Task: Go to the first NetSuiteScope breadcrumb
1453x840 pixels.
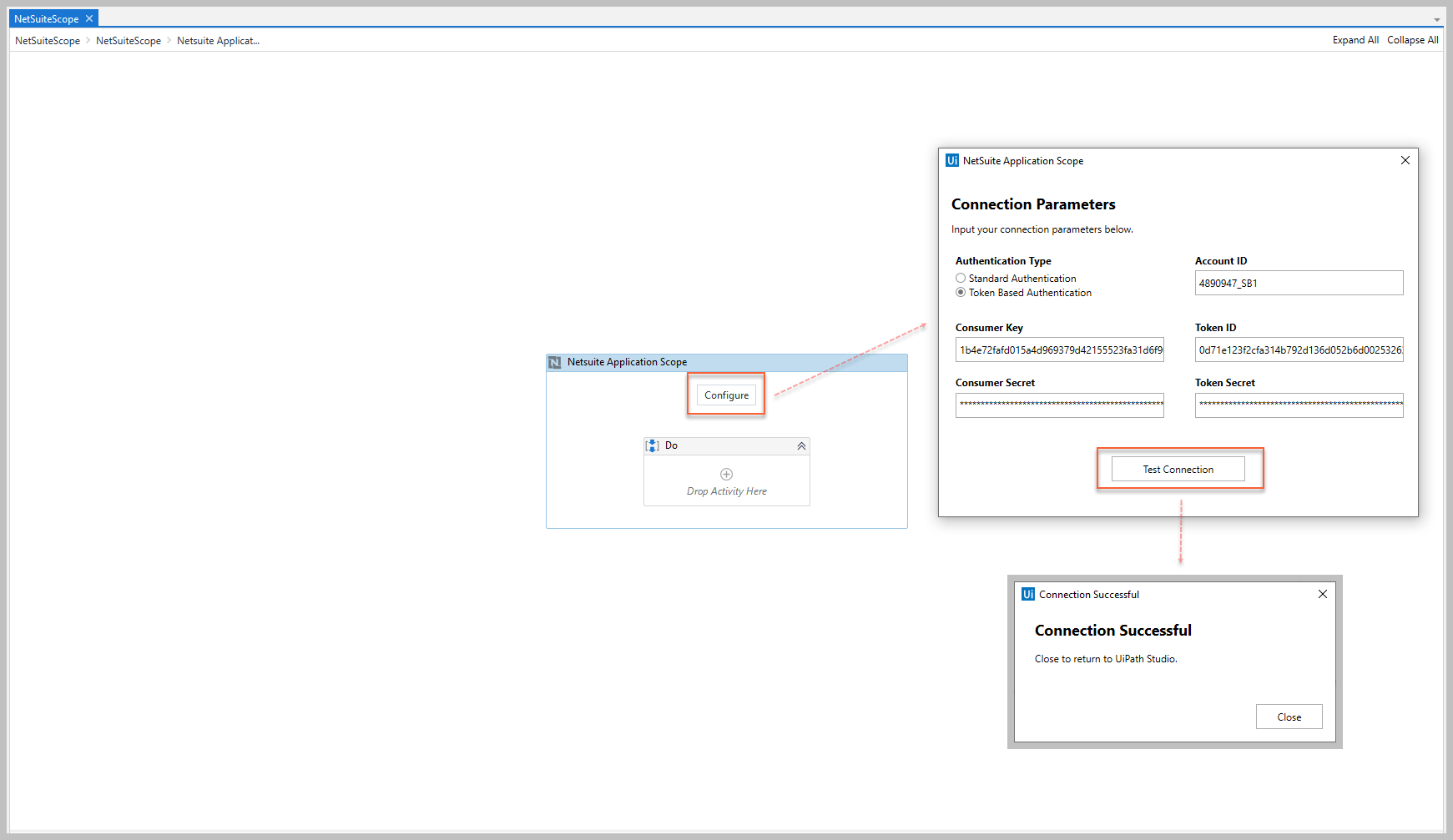Action: (48, 40)
